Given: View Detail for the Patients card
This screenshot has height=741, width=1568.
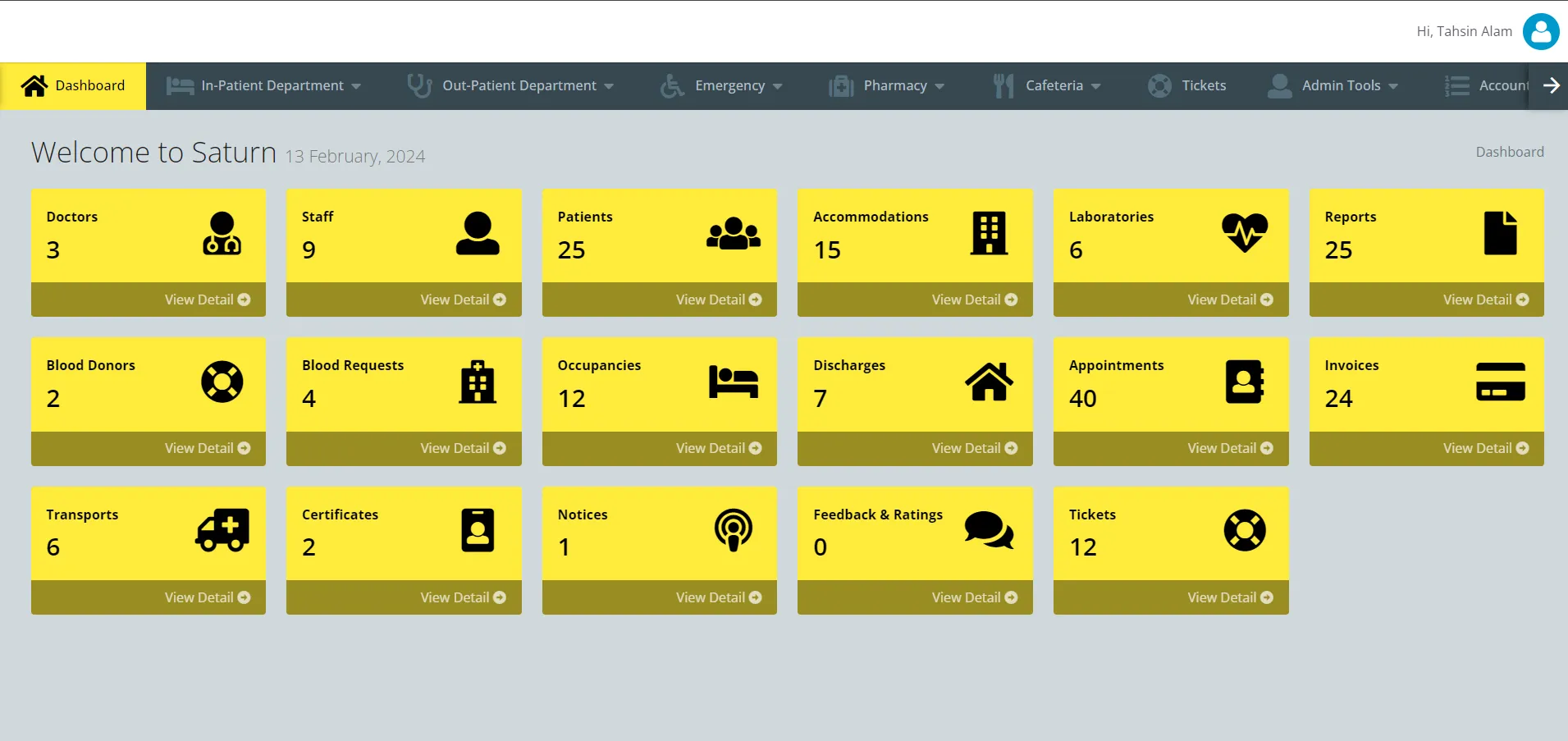Looking at the screenshot, I should coord(718,300).
